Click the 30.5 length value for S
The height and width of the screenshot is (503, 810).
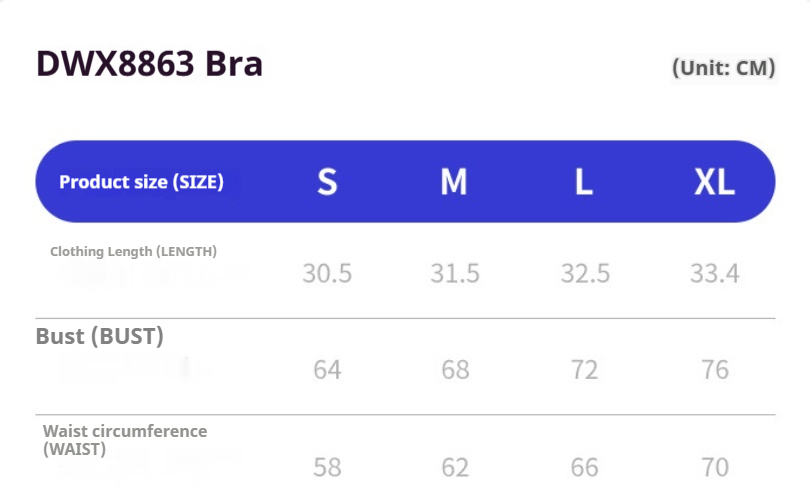[327, 273]
